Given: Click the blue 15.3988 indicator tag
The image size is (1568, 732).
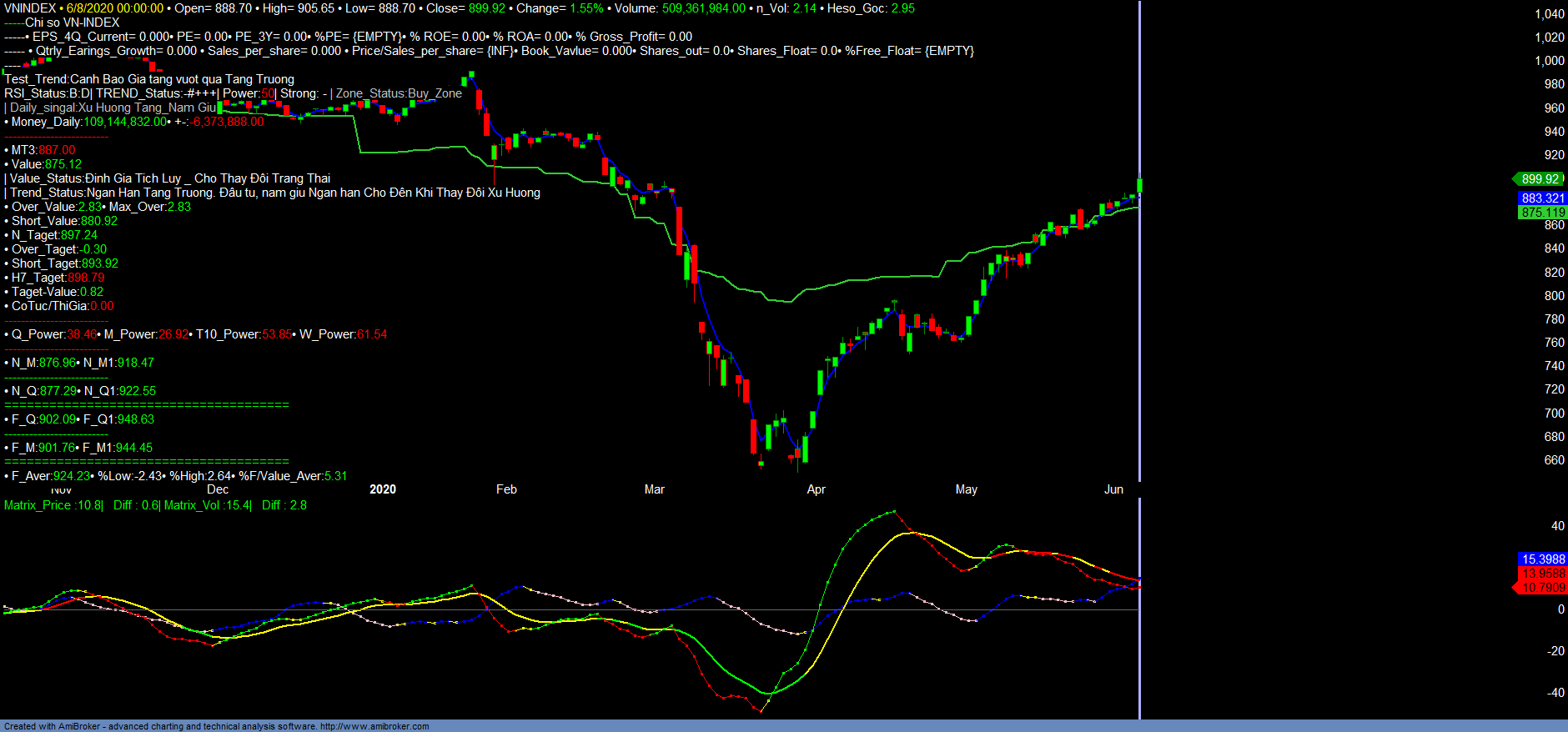Looking at the screenshot, I should [1542, 559].
